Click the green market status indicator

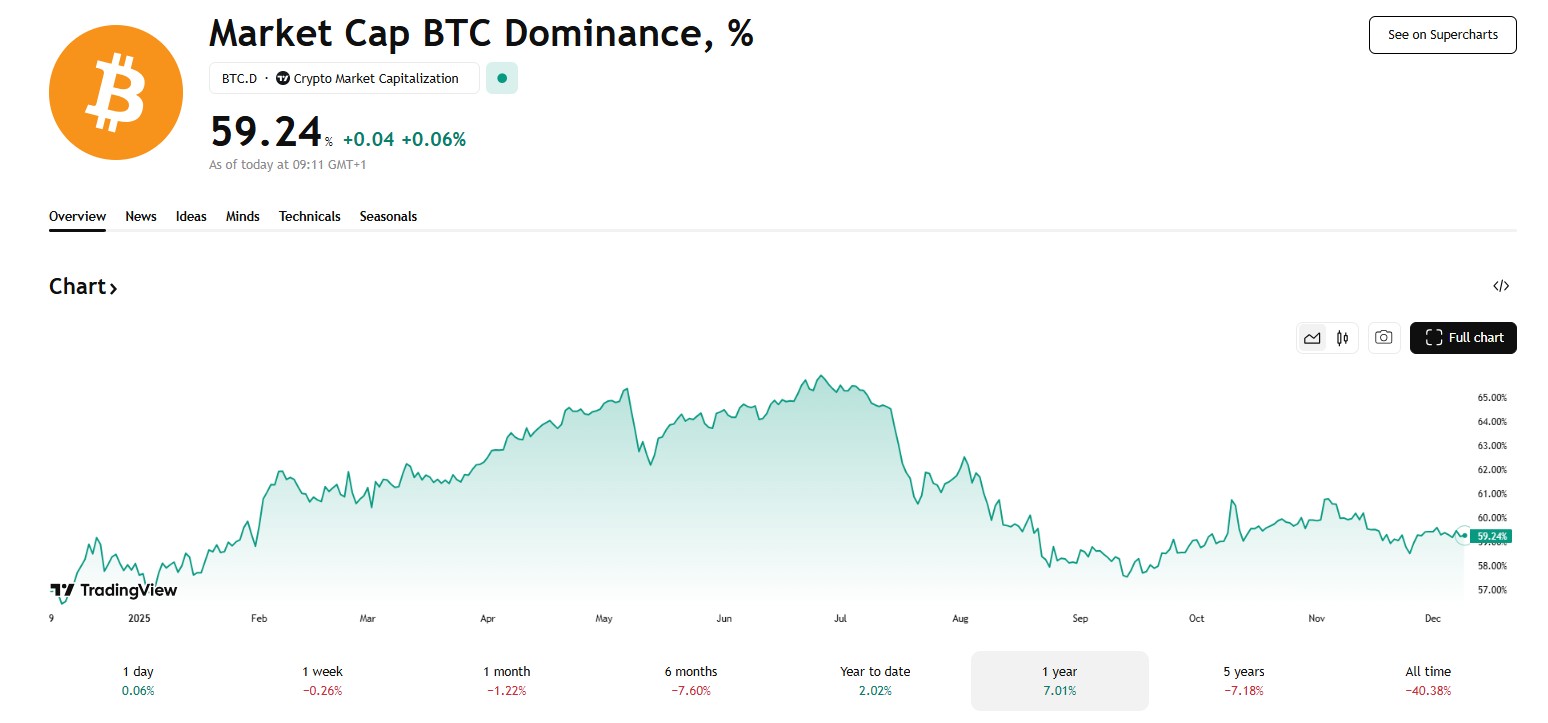(502, 78)
